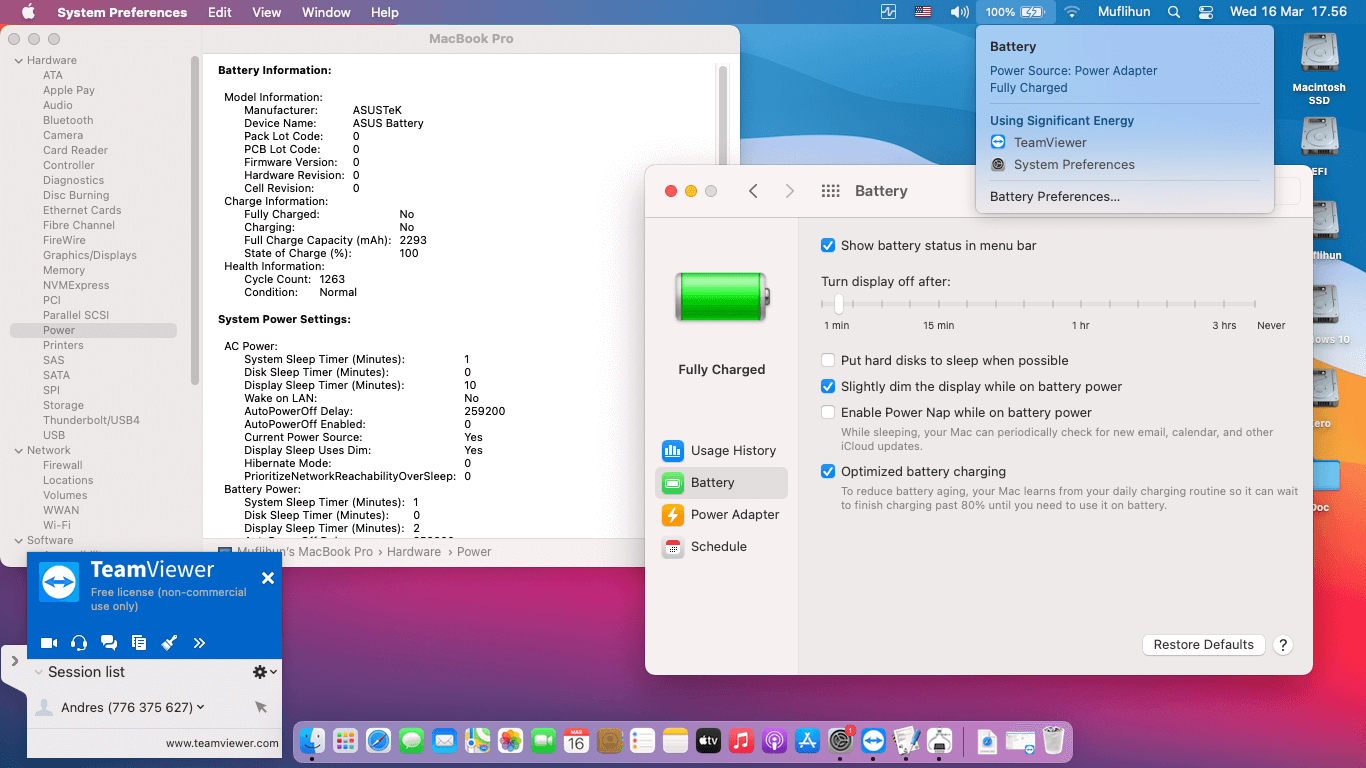Open Wi-Fi status in menu bar
Image resolution: width=1366 pixels, height=768 pixels.
click(x=1071, y=12)
